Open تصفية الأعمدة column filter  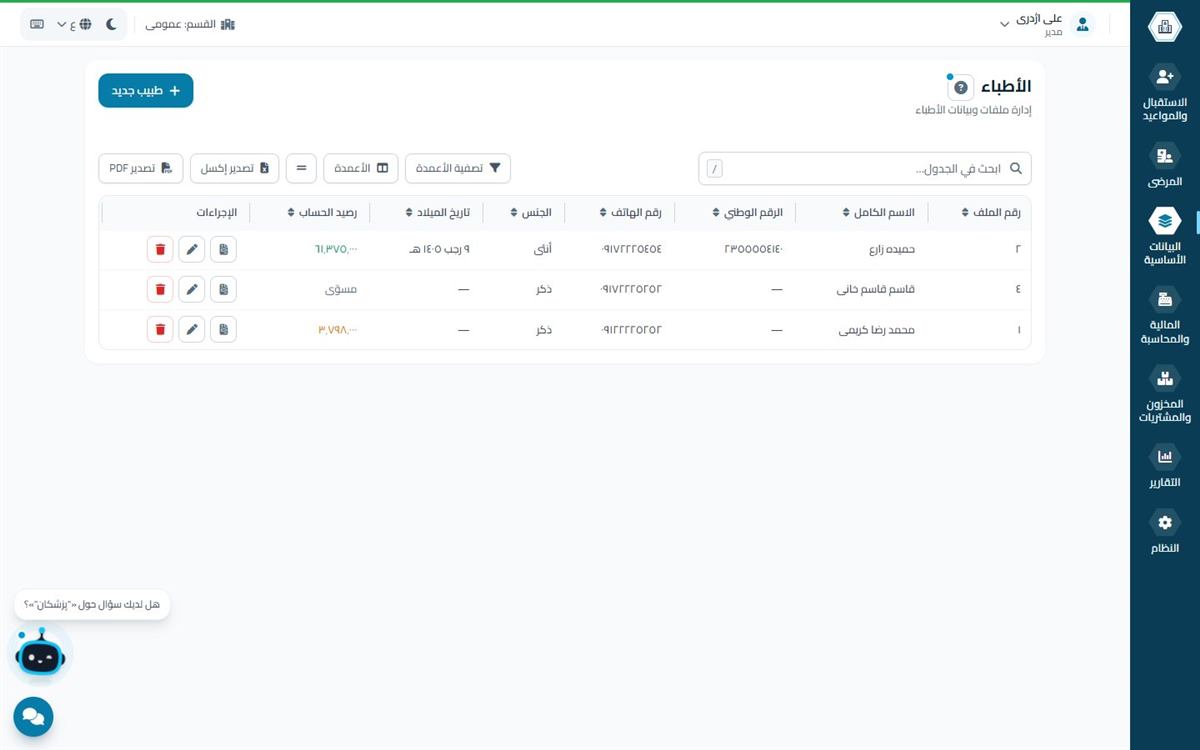(x=458, y=168)
